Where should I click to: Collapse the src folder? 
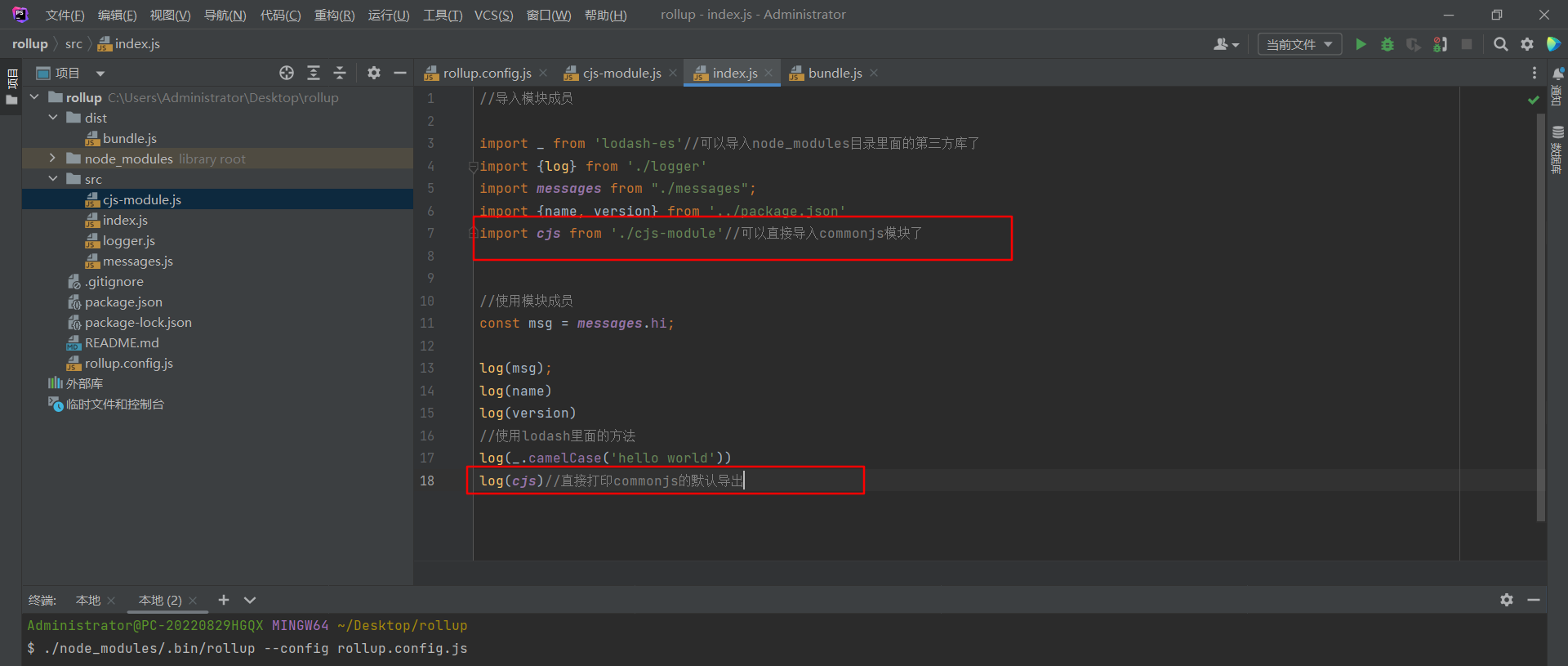click(x=53, y=179)
